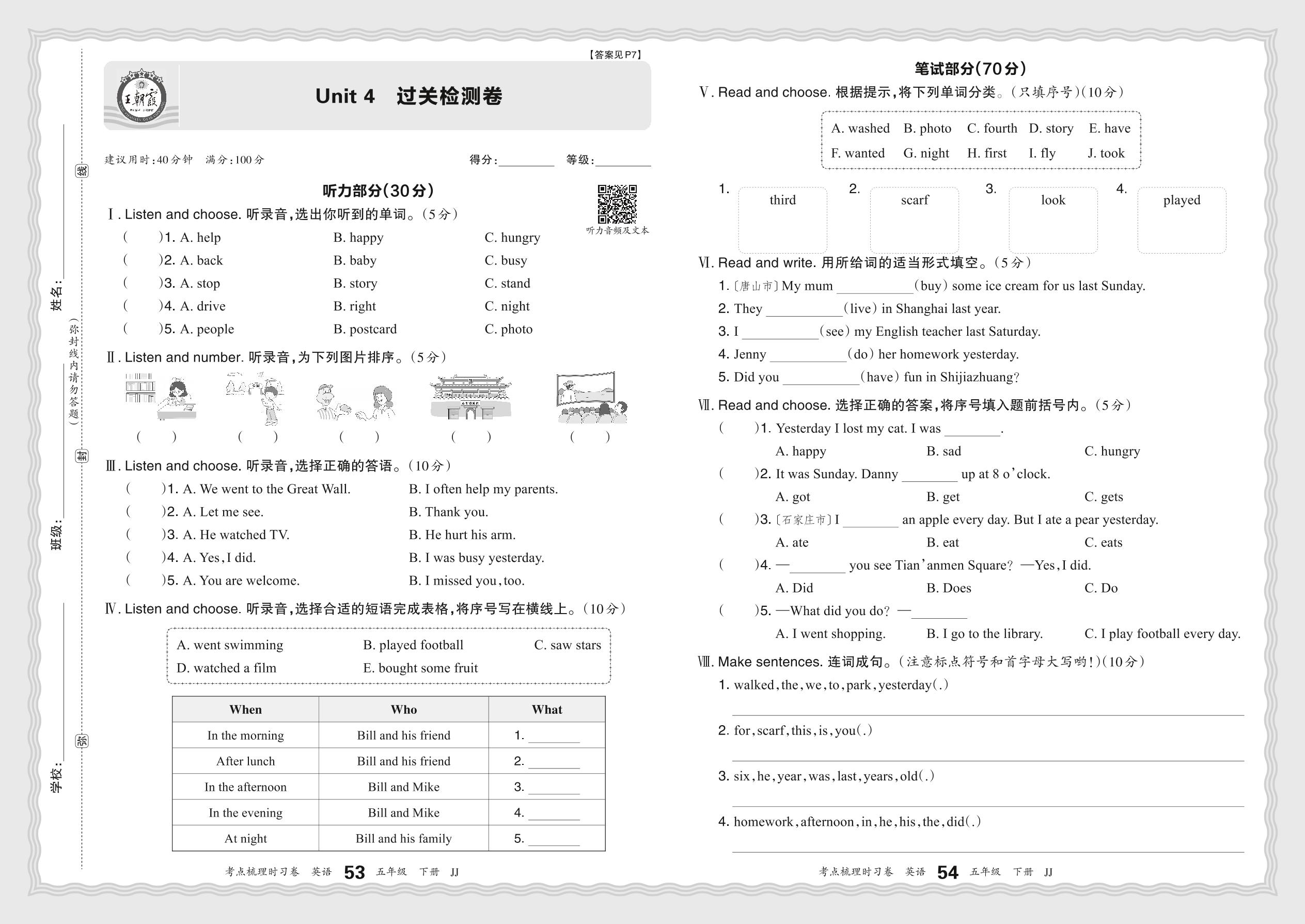This screenshot has height=924, width=1305.
Task: Click the dashed box labeled played
Action: (x=1181, y=220)
